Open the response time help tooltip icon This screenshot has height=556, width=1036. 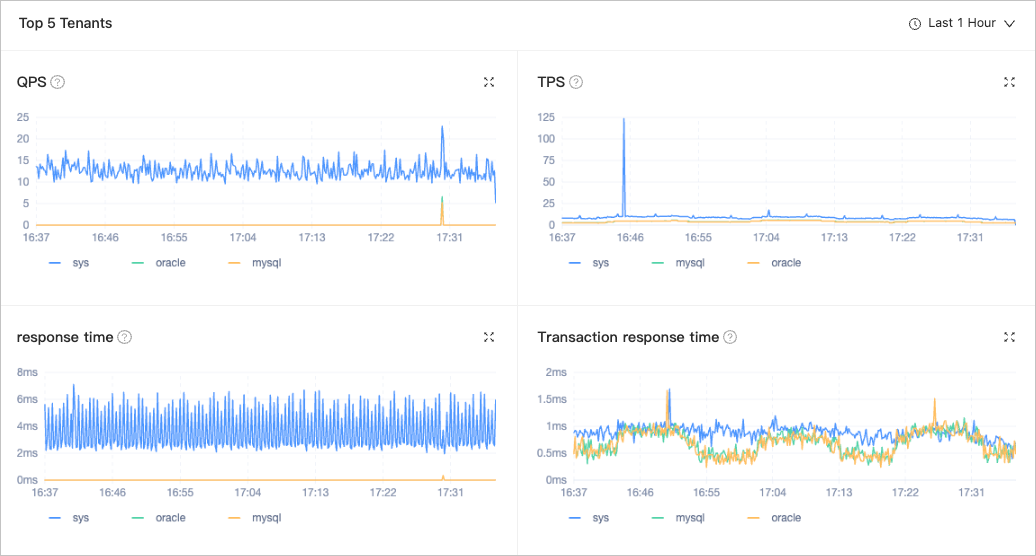[x=124, y=337]
